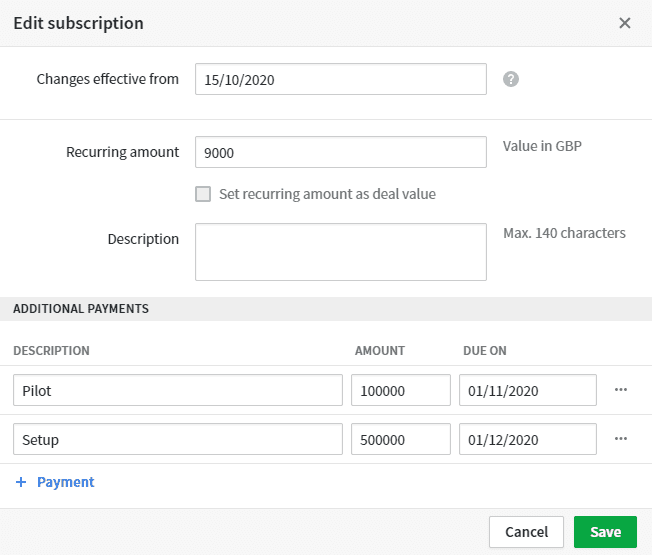Change the 100000 amount field
This screenshot has width=652, height=555.
coord(401,390)
